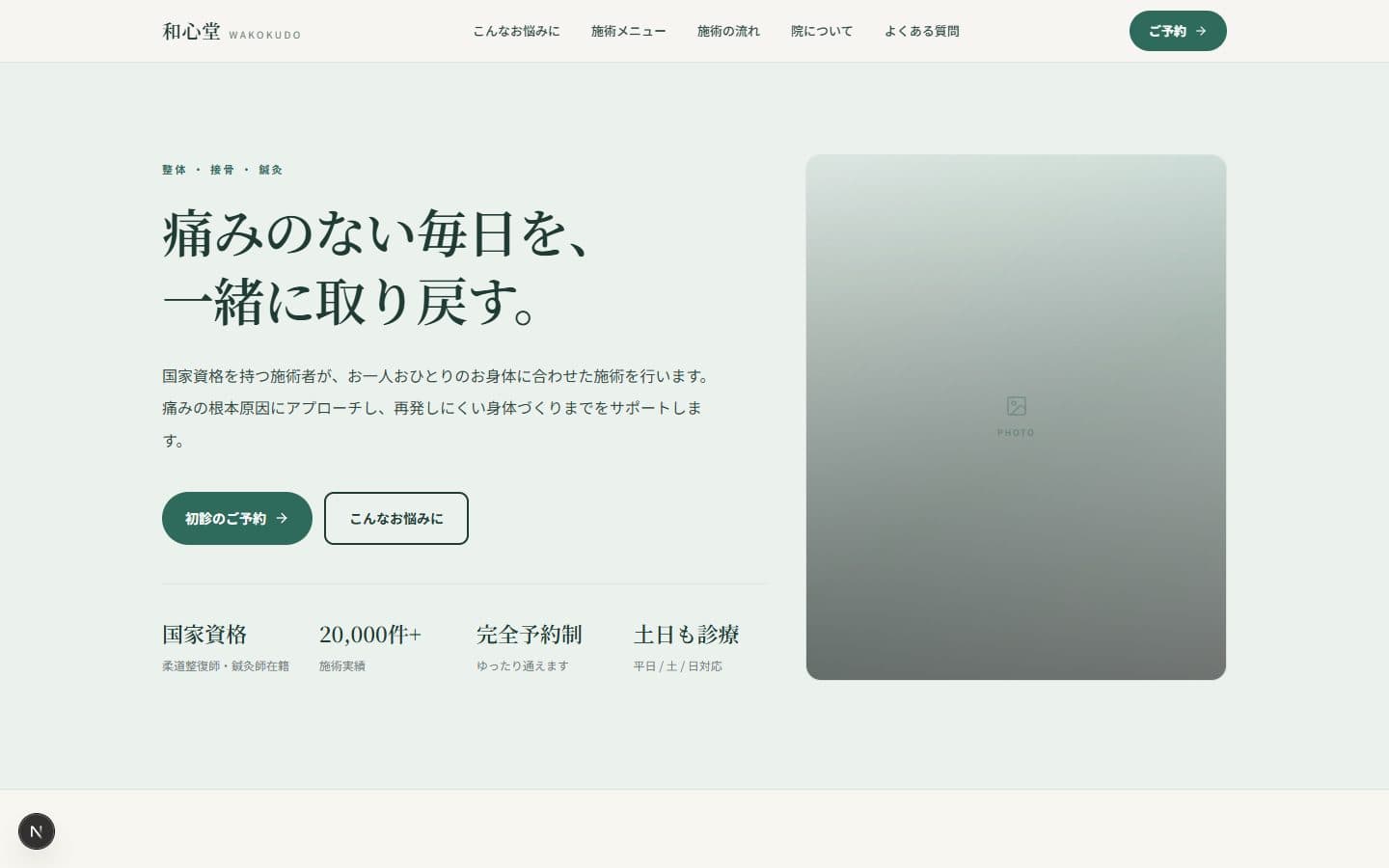Click the 初診のご予約 green button
This screenshot has height=868, width=1389.
(x=237, y=518)
